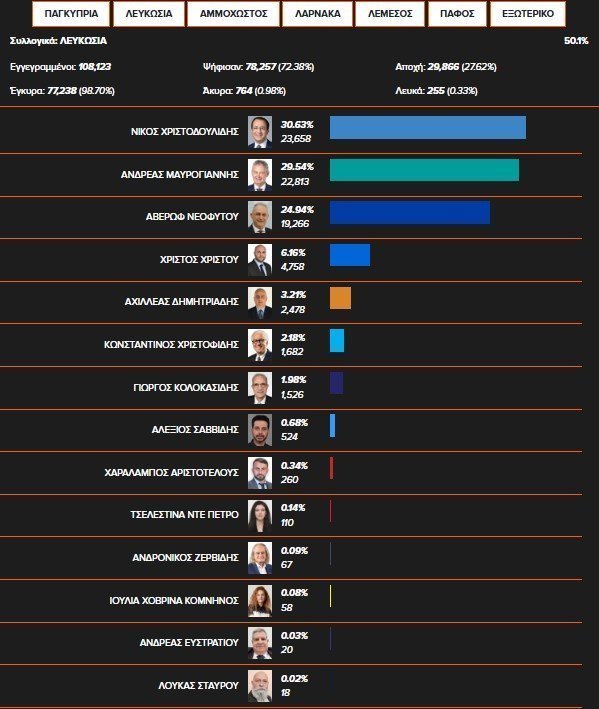Screen dimensions: 599x709
Task: Select the ΠΑΓΚΥΠΡΙΑ tab
Action: click(x=71, y=14)
